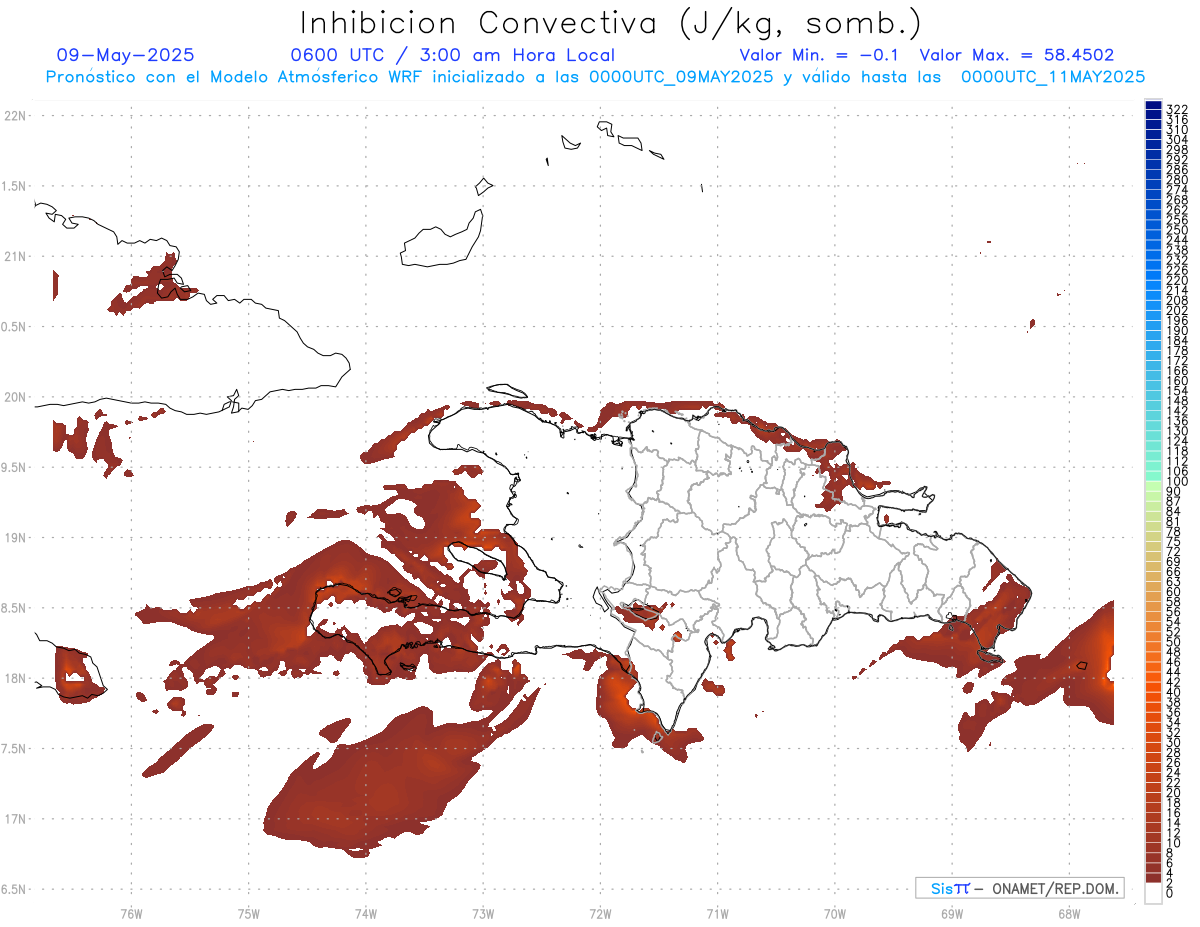Click the '70W' longitude label

pos(834,913)
